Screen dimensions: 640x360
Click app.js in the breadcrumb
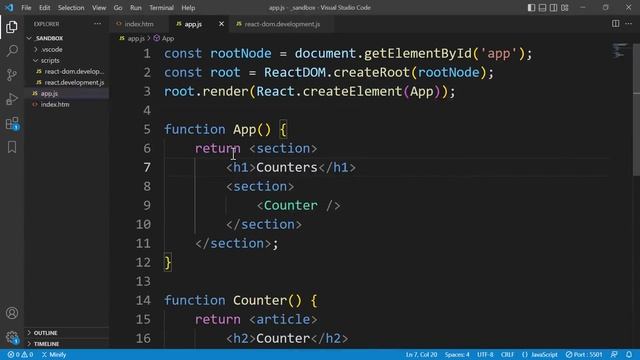pos(136,38)
